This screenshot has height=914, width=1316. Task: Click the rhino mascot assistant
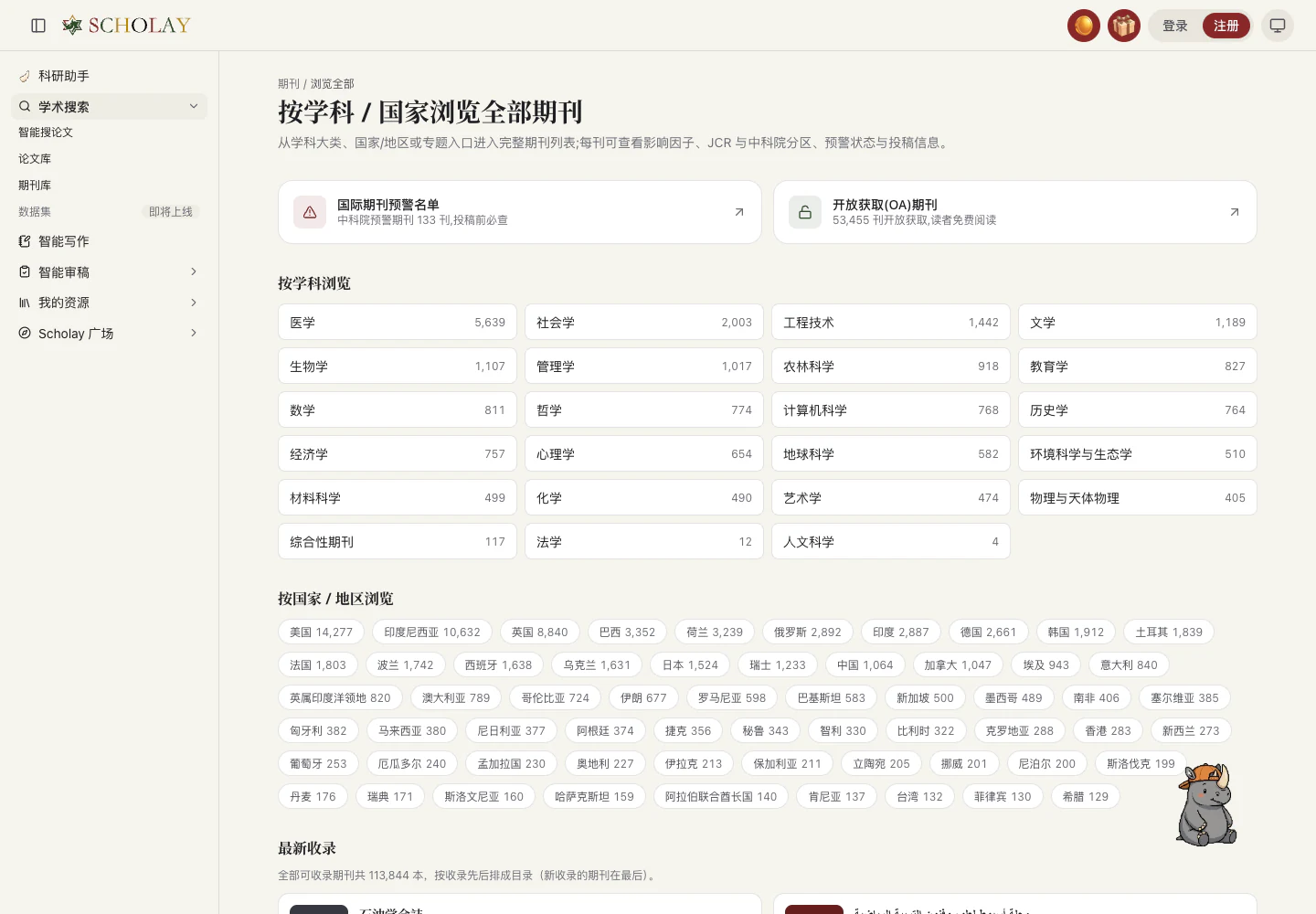tap(1206, 804)
